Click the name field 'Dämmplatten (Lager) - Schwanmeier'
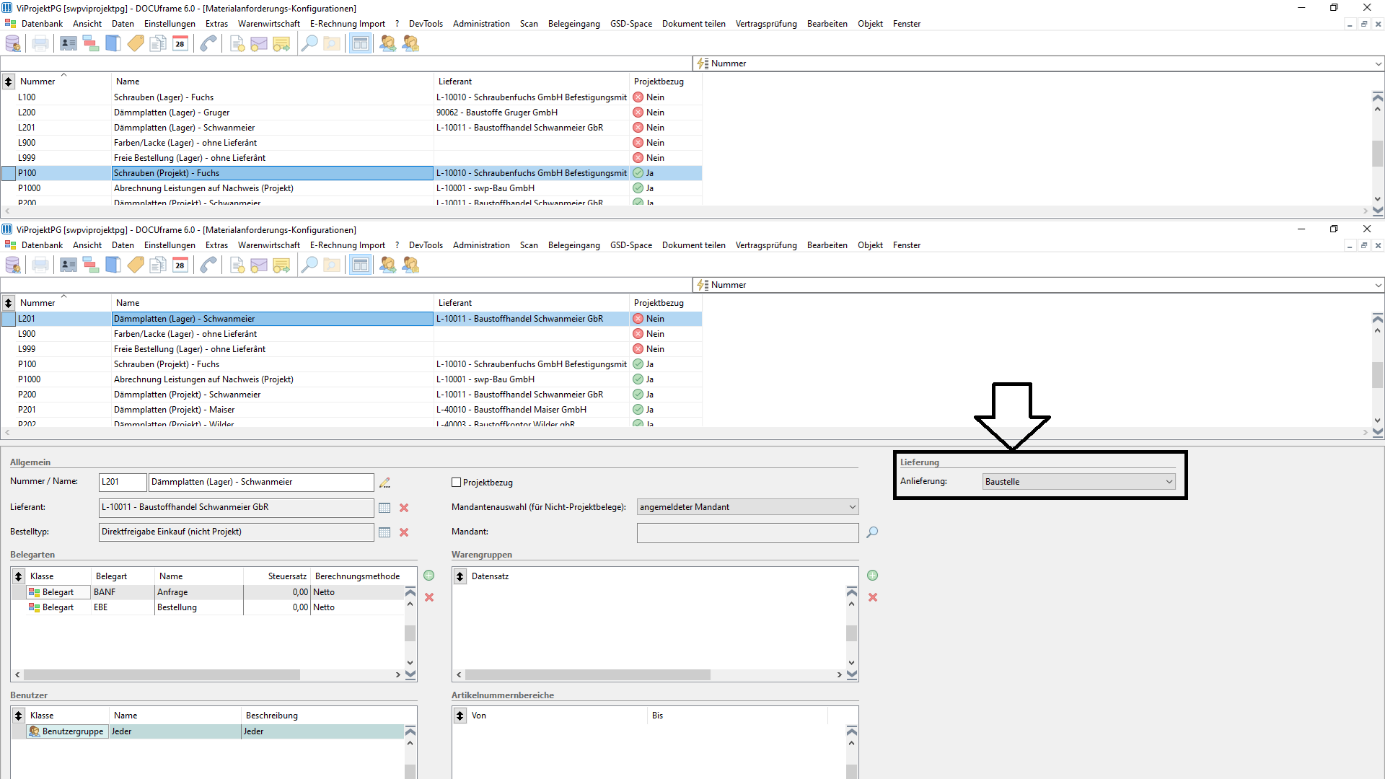This screenshot has width=1385, height=779. [261, 482]
